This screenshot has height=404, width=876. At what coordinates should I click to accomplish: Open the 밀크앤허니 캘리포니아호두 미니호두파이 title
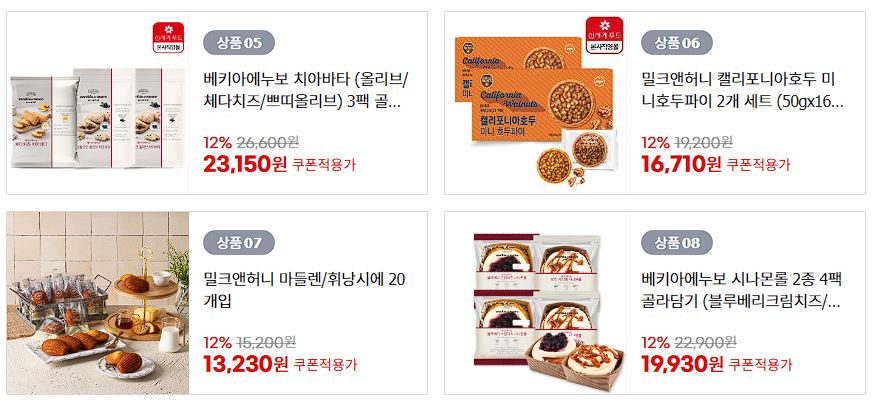[x=743, y=91]
